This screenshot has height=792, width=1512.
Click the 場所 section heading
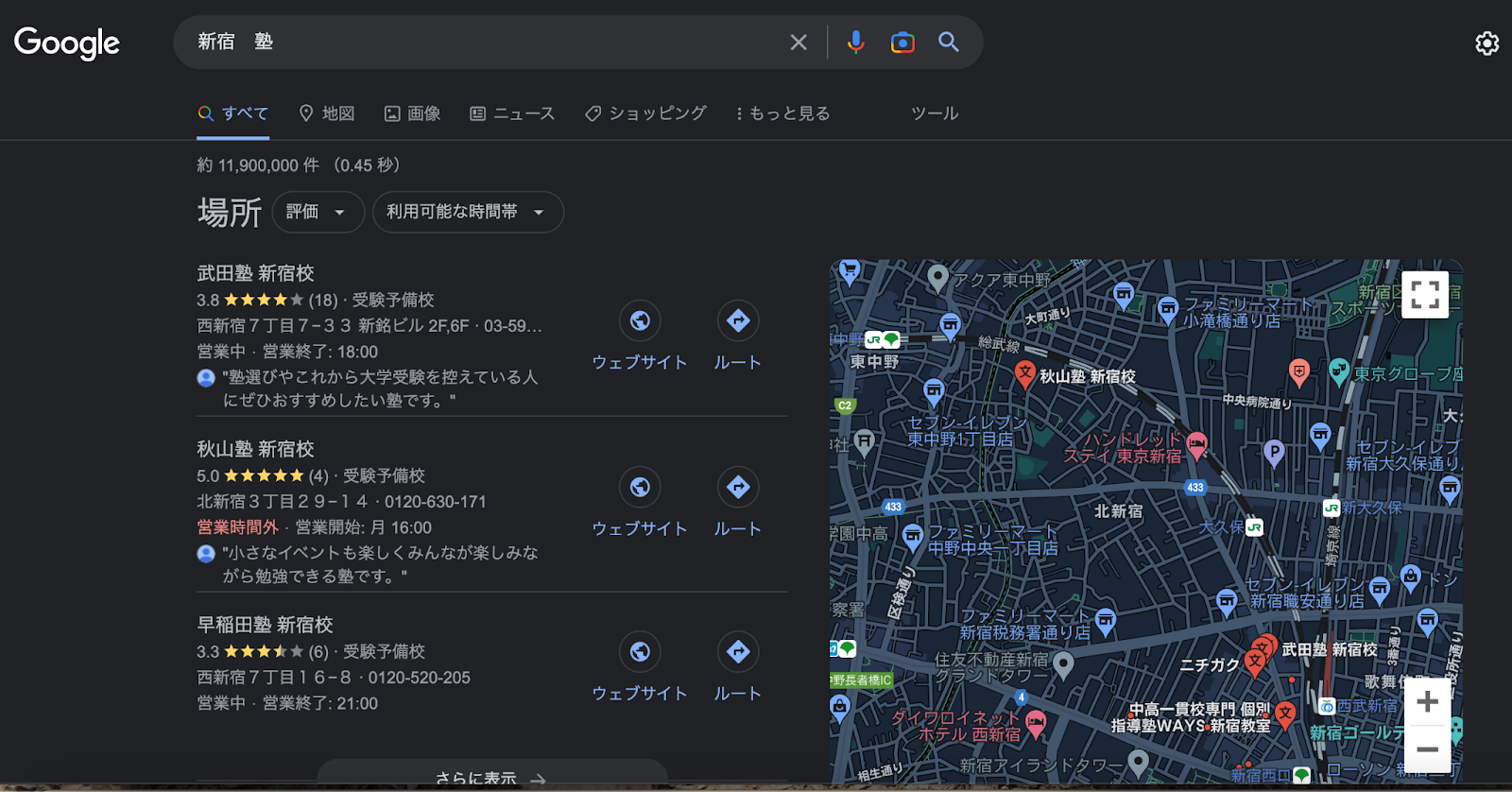coord(230,212)
